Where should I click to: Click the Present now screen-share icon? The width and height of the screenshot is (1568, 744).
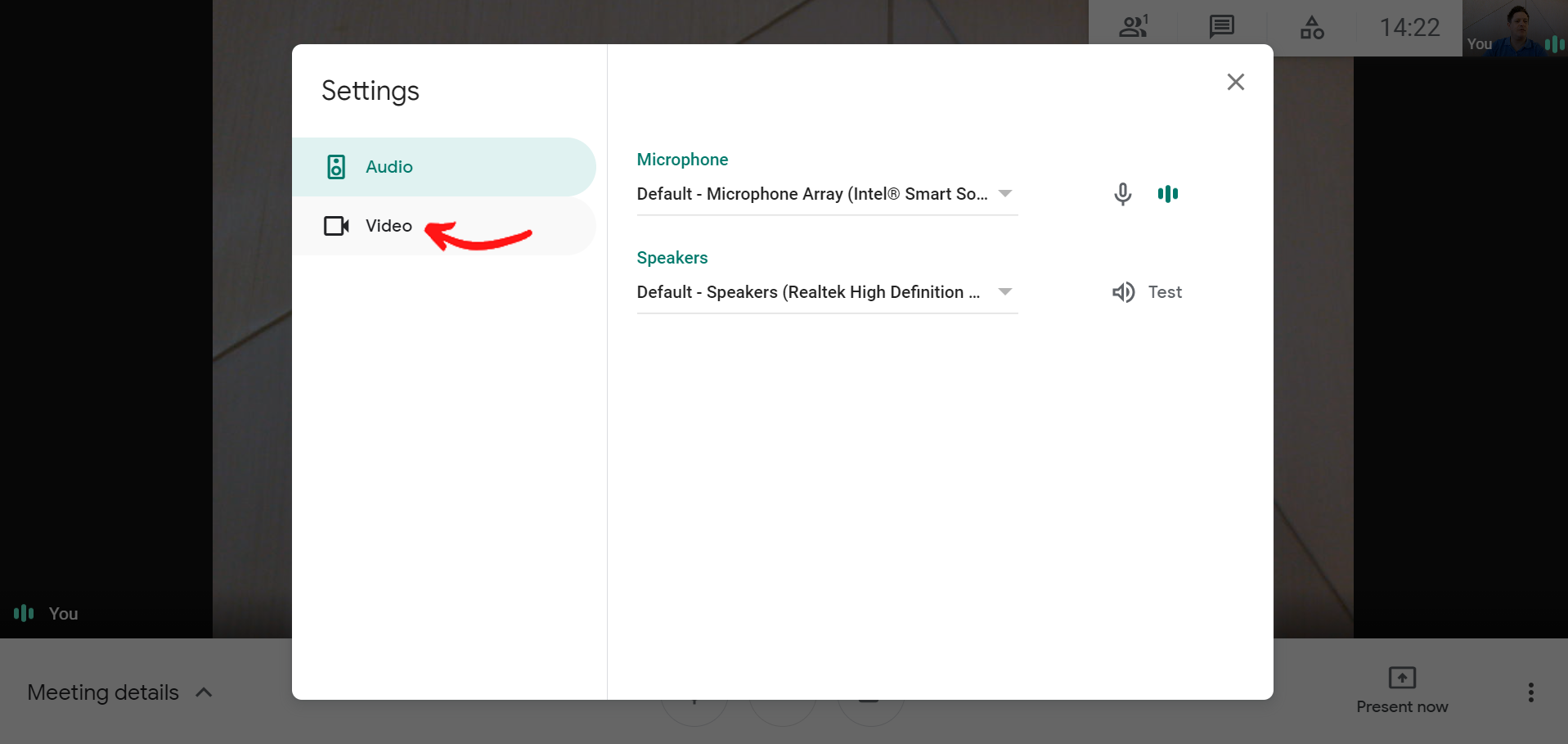1402,678
